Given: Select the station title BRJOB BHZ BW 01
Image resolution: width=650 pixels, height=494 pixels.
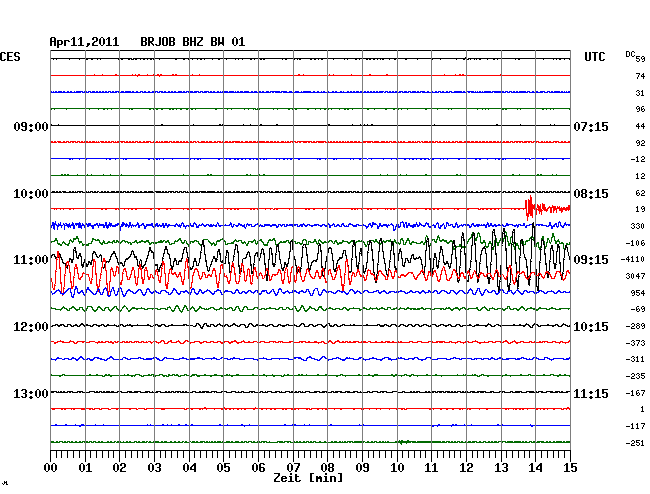Looking at the screenshot, I should (x=192, y=42).
